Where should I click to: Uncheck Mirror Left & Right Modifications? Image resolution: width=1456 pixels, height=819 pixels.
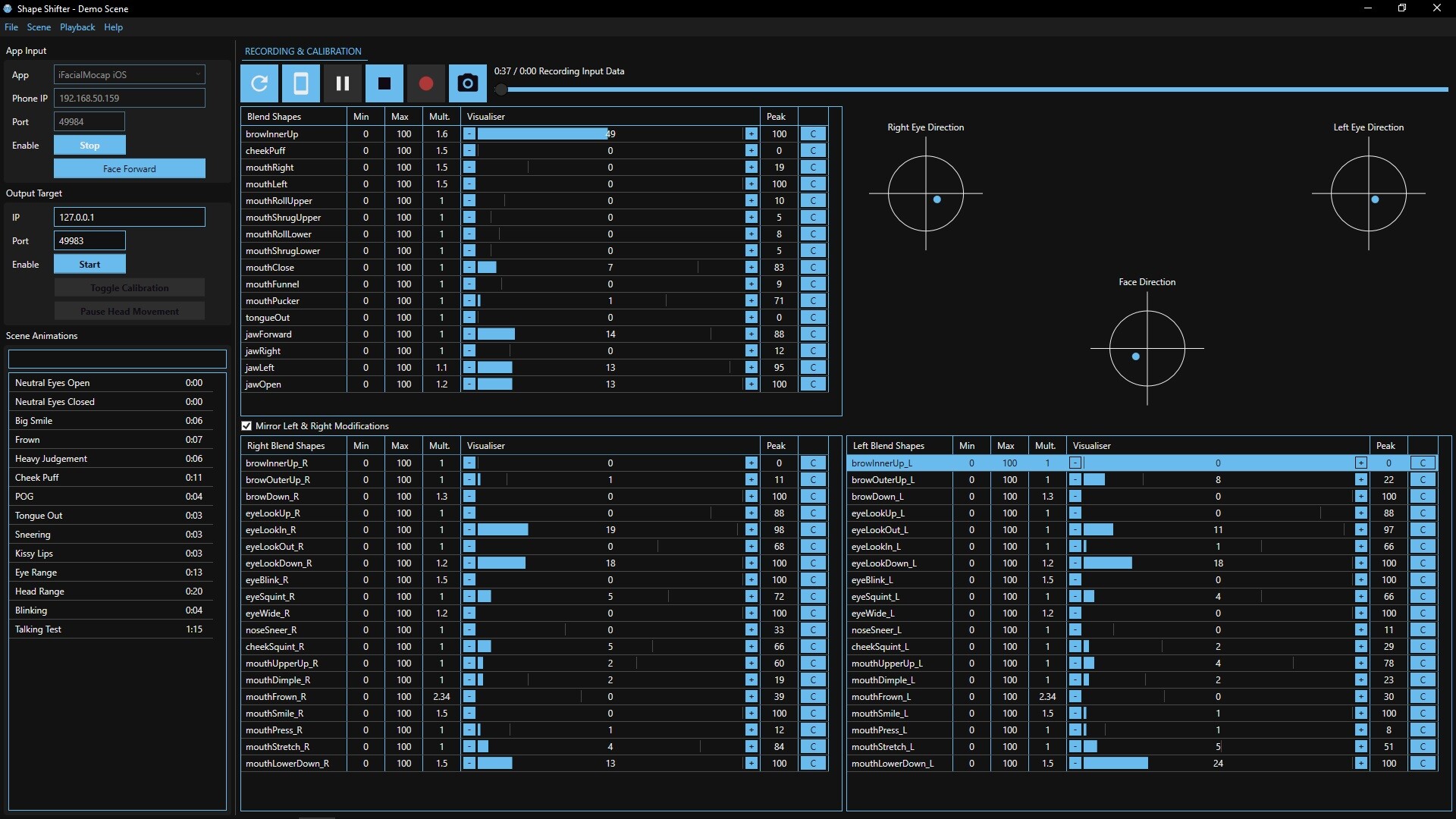pos(246,425)
